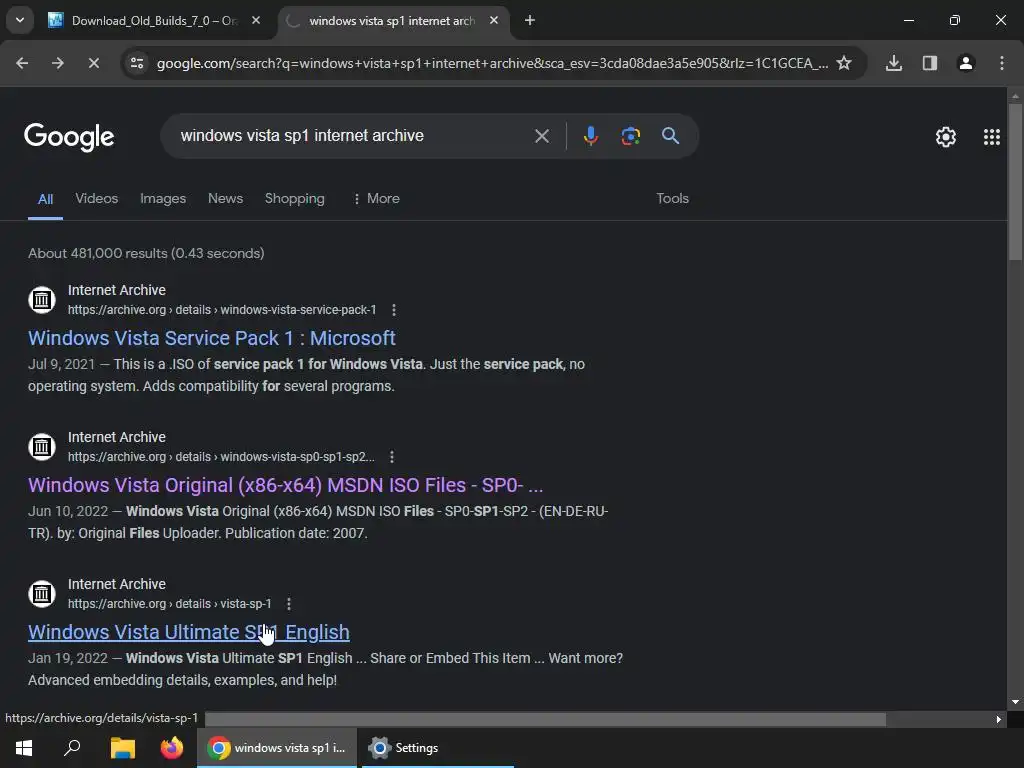This screenshot has height=768, width=1024.
Task: Clear the Google search box text
Action: [542, 136]
